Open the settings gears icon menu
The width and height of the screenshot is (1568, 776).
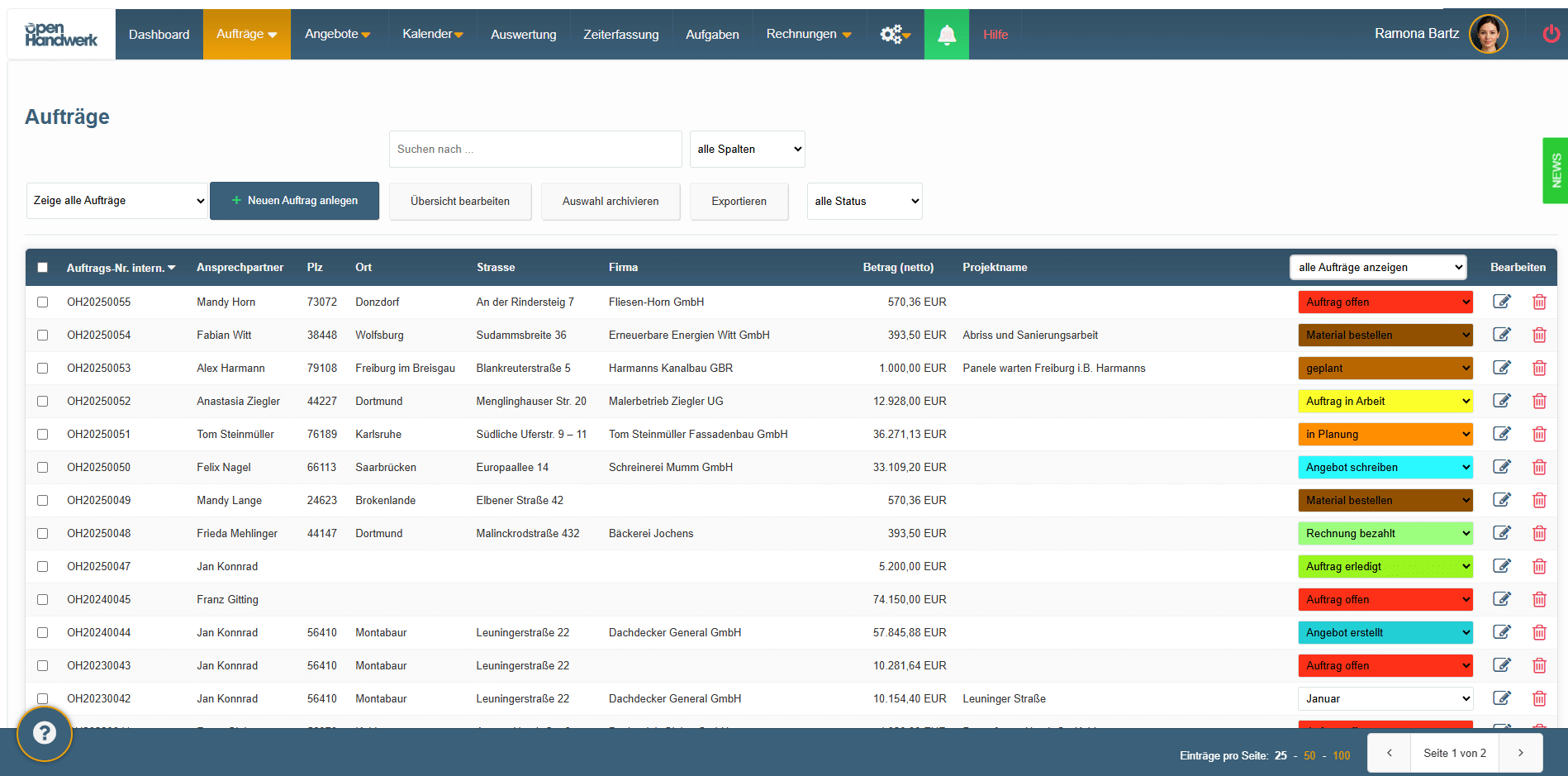(894, 35)
